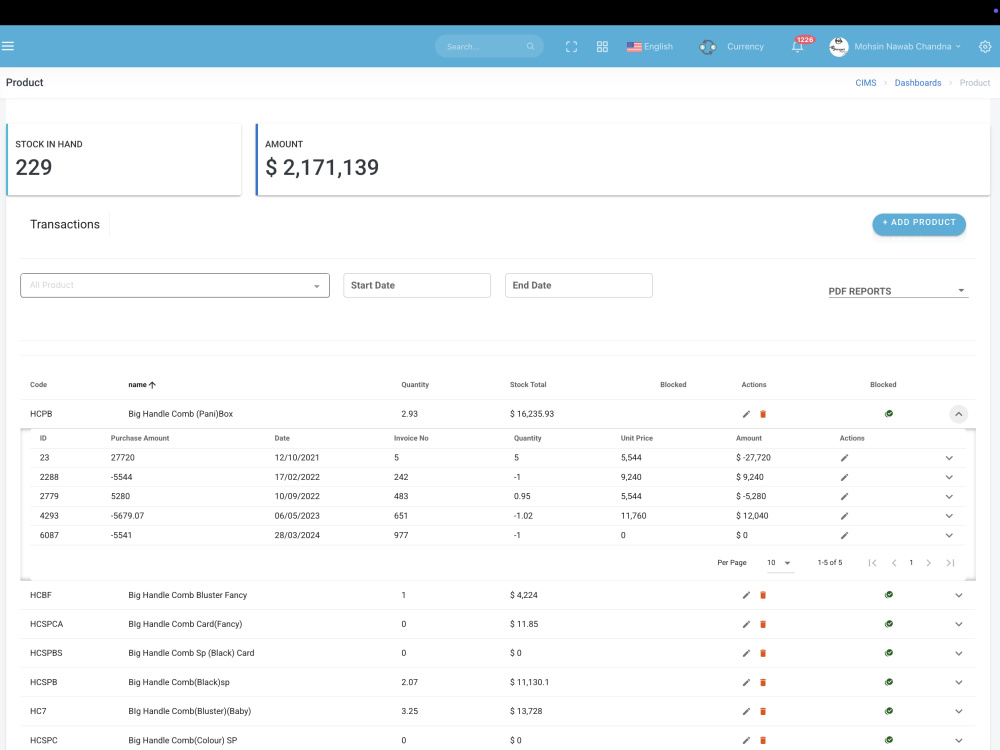Focus the End Date field

tap(579, 286)
